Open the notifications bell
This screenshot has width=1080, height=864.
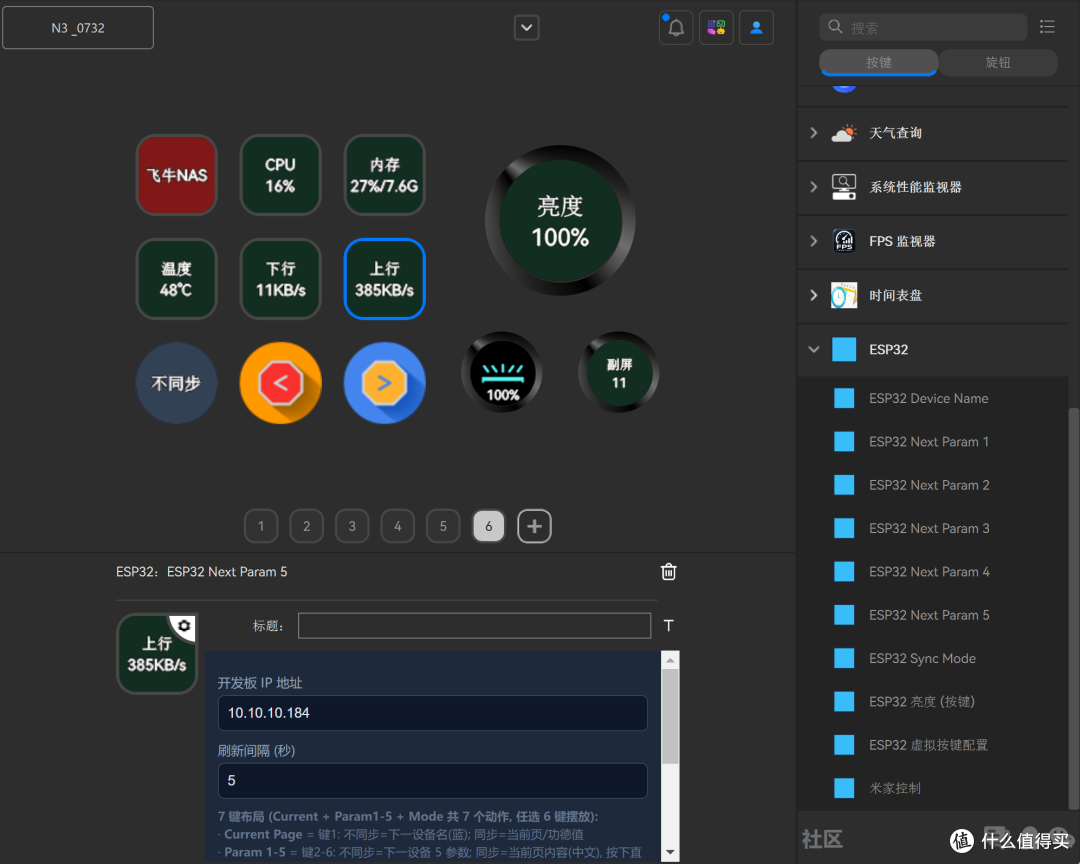coord(676,28)
